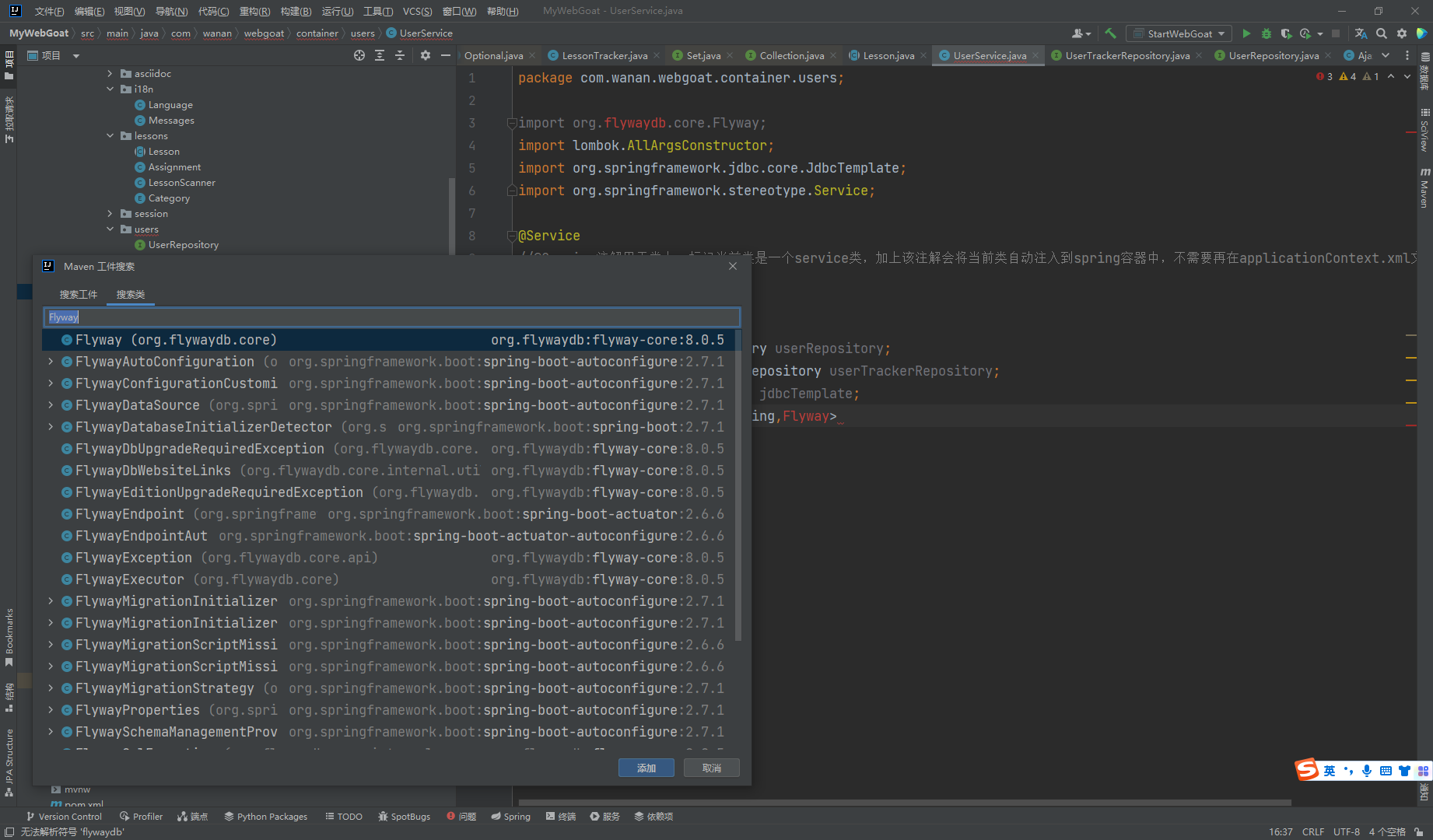The width and height of the screenshot is (1433, 840).
Task: Open the JPA Structure side panel
Action: pos(9,762)
